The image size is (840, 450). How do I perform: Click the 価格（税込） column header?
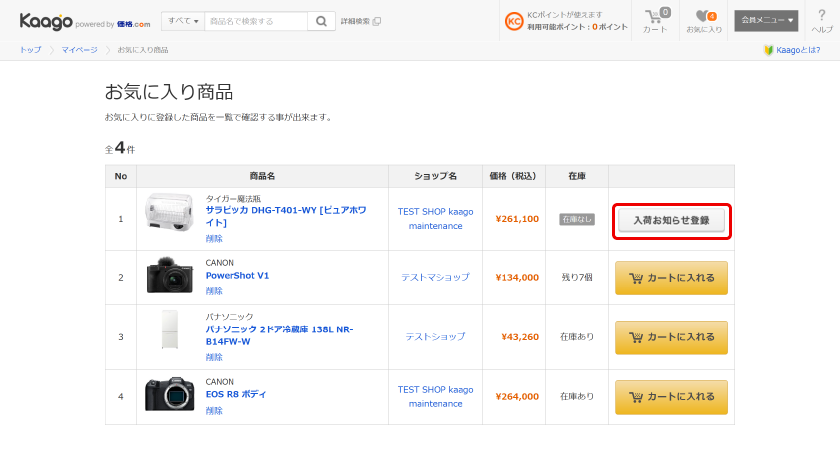(513, 176)
